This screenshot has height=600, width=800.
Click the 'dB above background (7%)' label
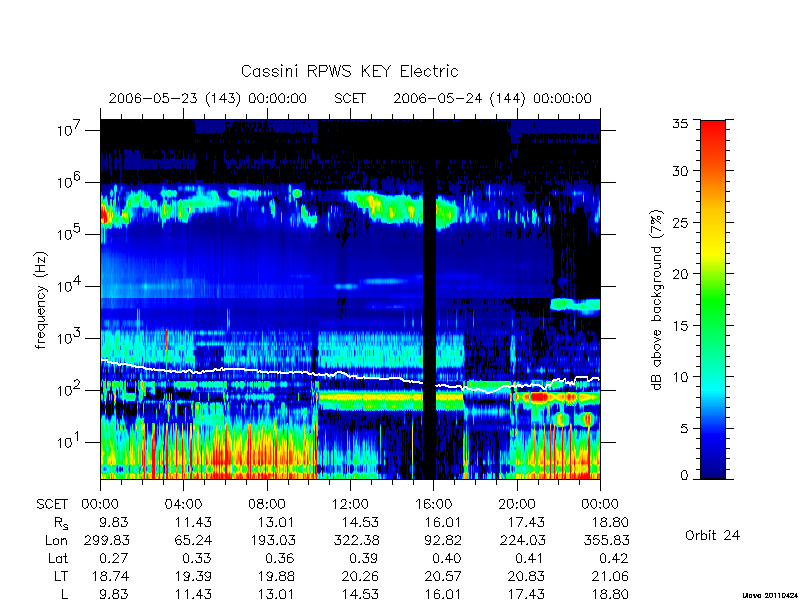point(658,300)
